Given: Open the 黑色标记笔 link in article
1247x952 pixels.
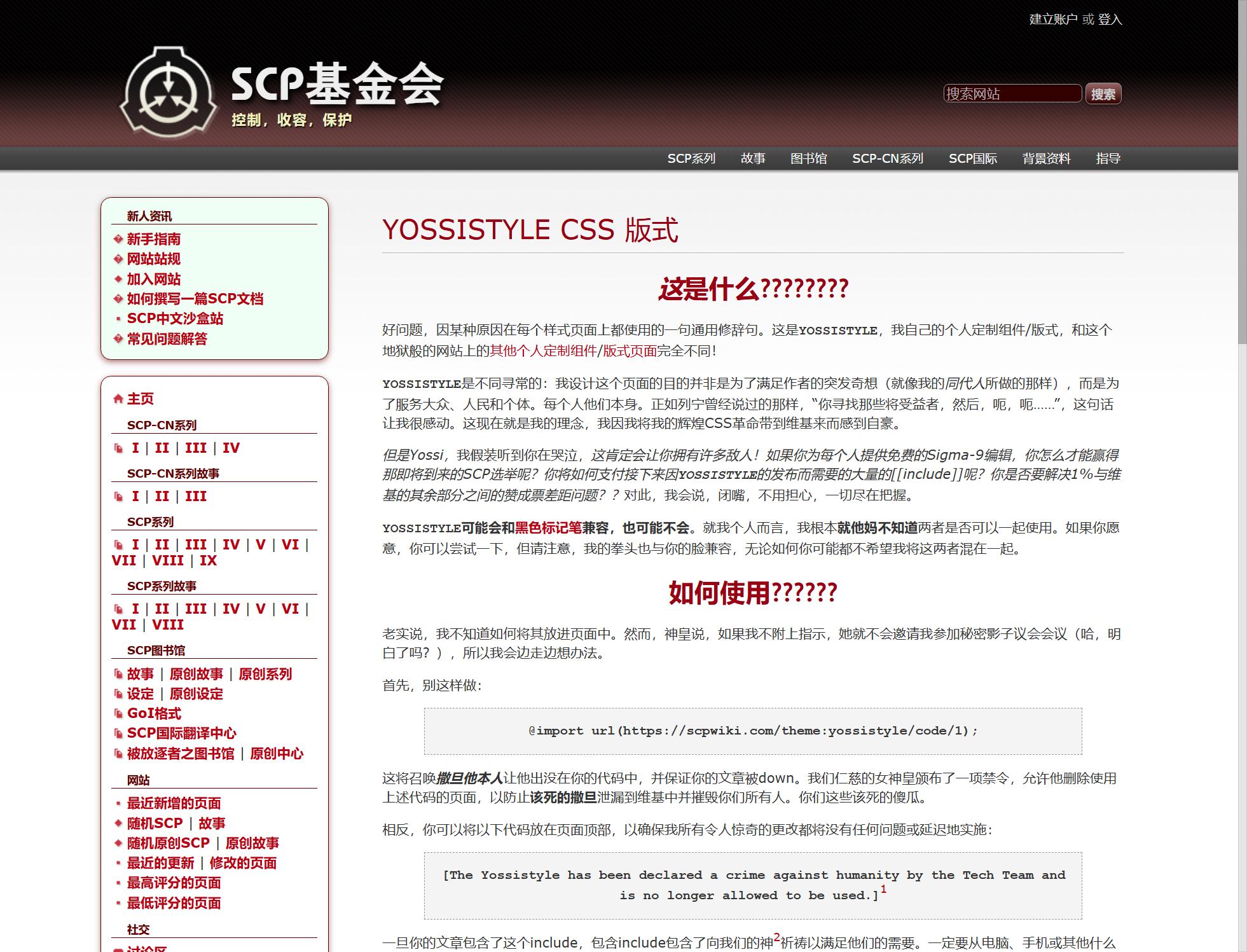Looking at the screenshot, I should (548, 528).
